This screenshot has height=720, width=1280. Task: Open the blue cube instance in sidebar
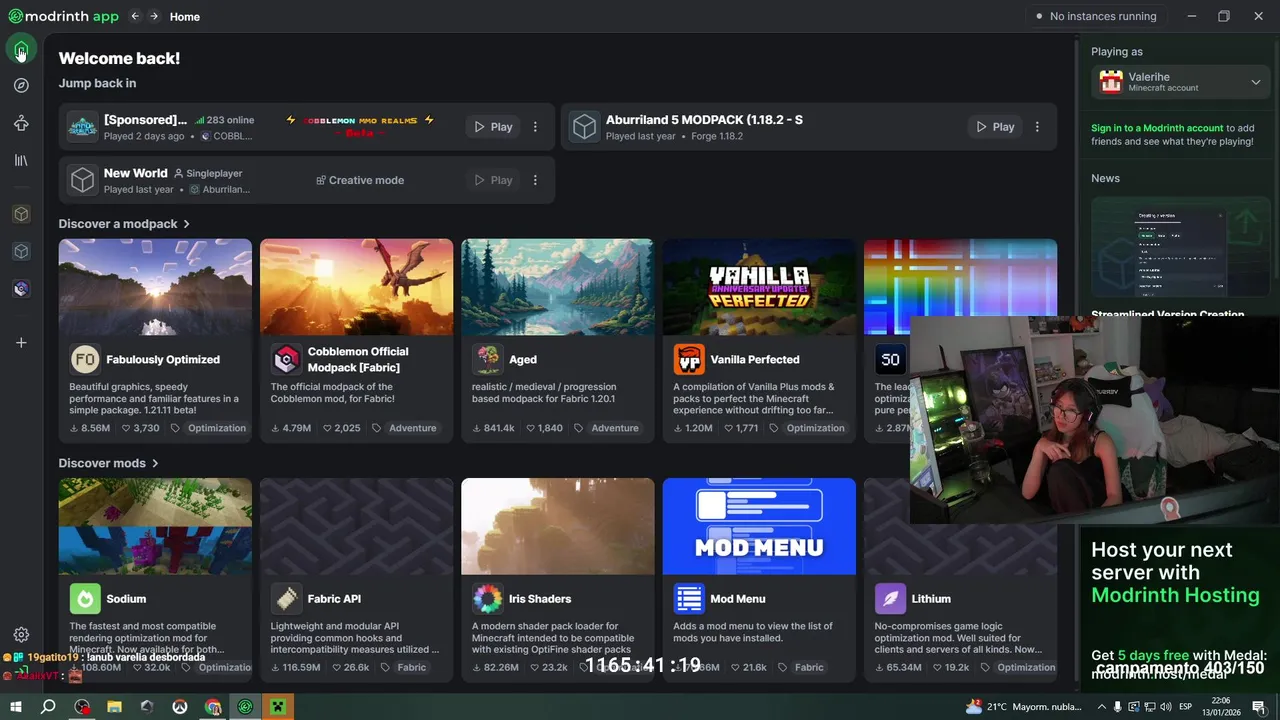pyautogui.click(x=21, y=251)
